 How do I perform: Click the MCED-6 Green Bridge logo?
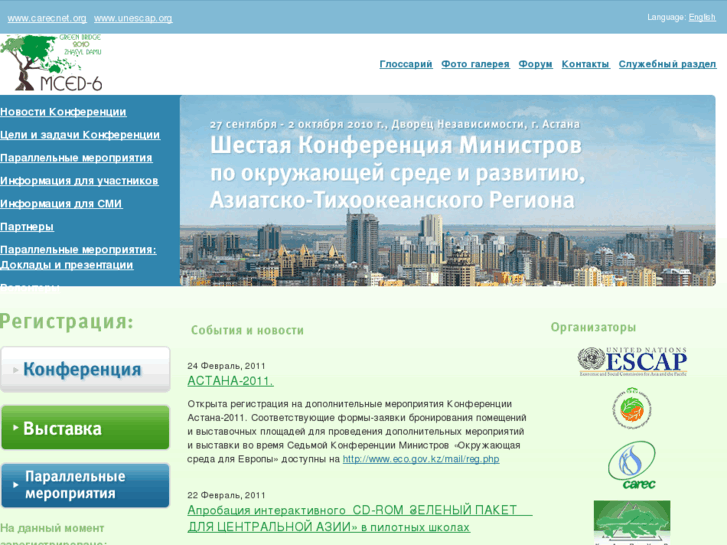coord(51,63)
